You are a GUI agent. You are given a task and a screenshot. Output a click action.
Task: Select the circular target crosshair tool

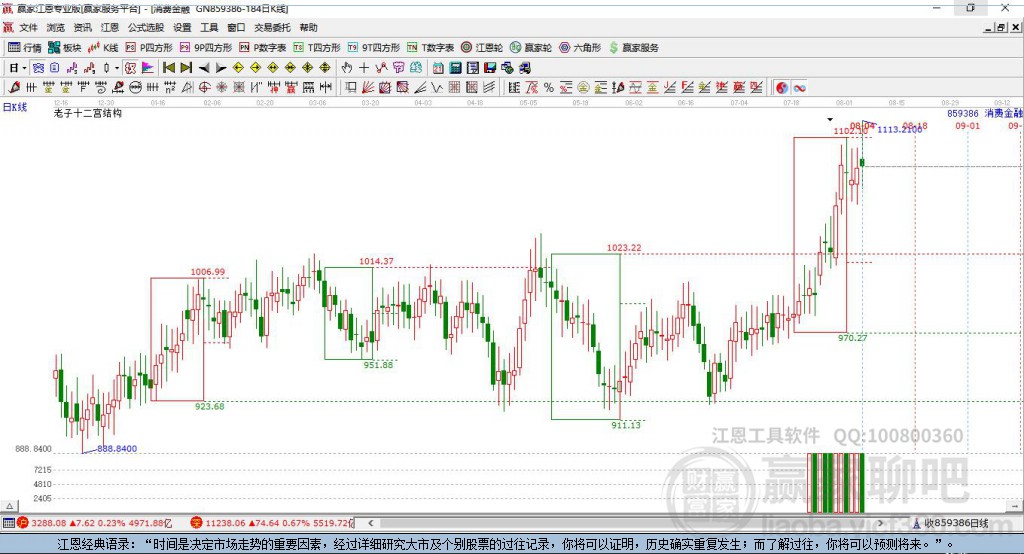coord(204,88)
